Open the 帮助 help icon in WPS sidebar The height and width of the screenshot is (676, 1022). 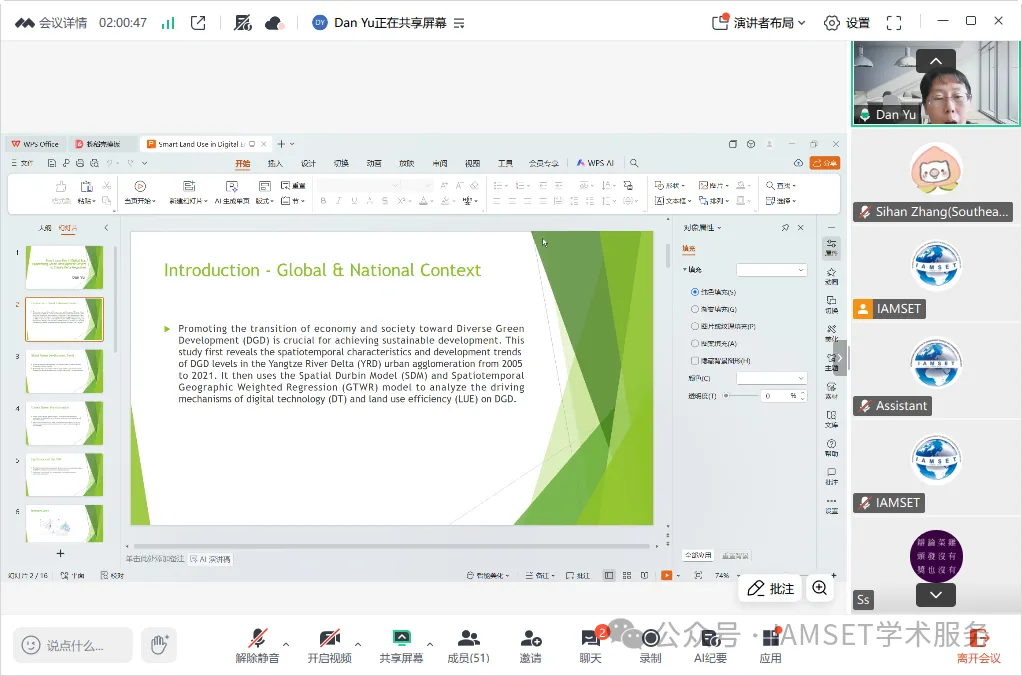[832, 447]
